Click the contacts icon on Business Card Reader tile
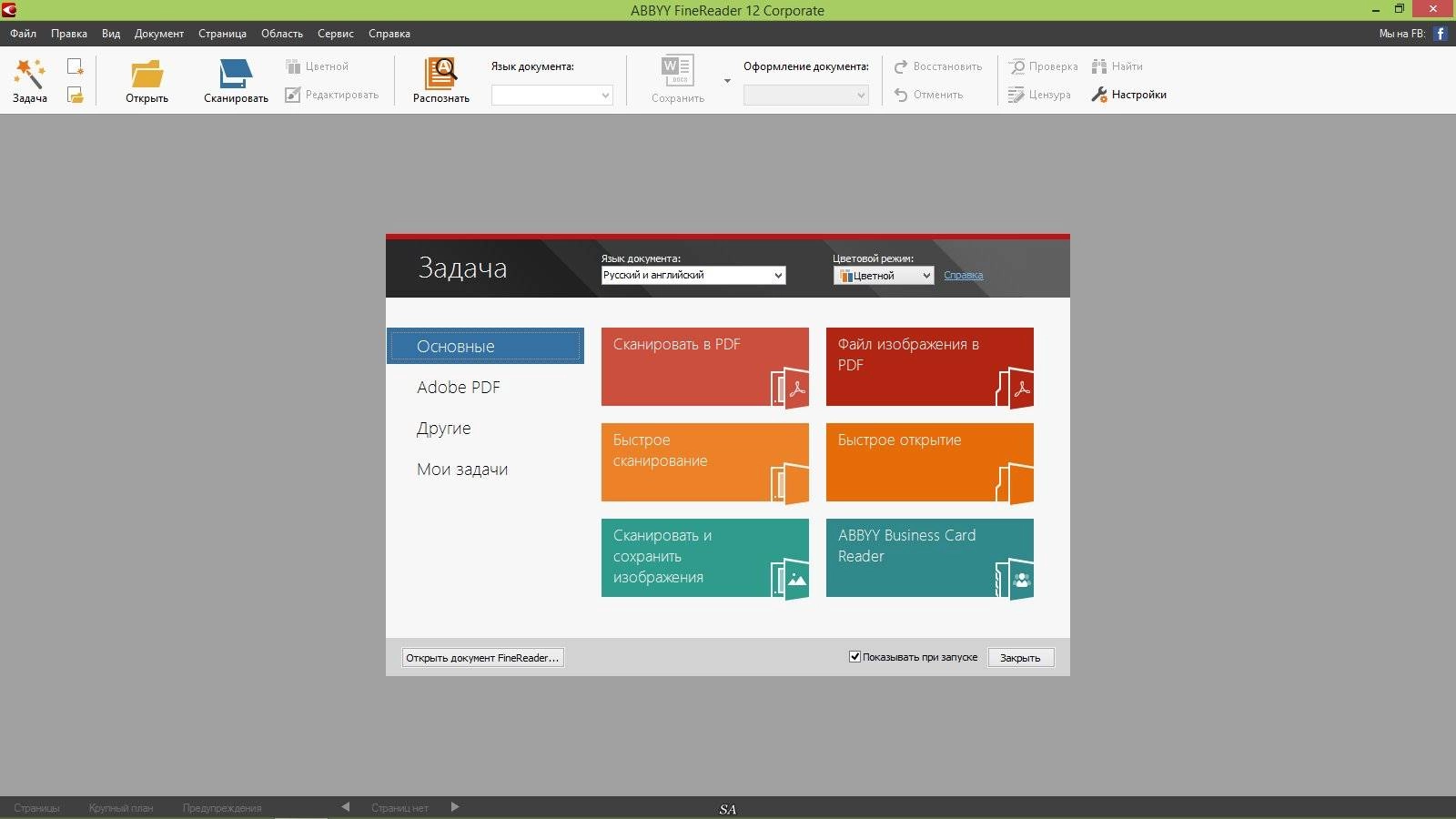1456x819 pixels. pos(1015,580)
